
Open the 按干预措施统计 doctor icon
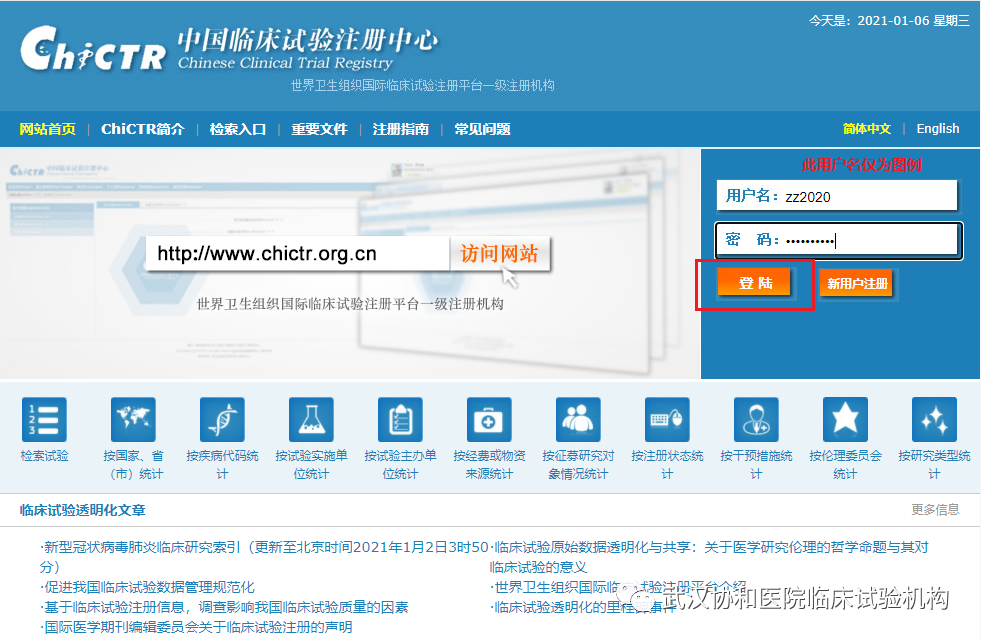756,420
